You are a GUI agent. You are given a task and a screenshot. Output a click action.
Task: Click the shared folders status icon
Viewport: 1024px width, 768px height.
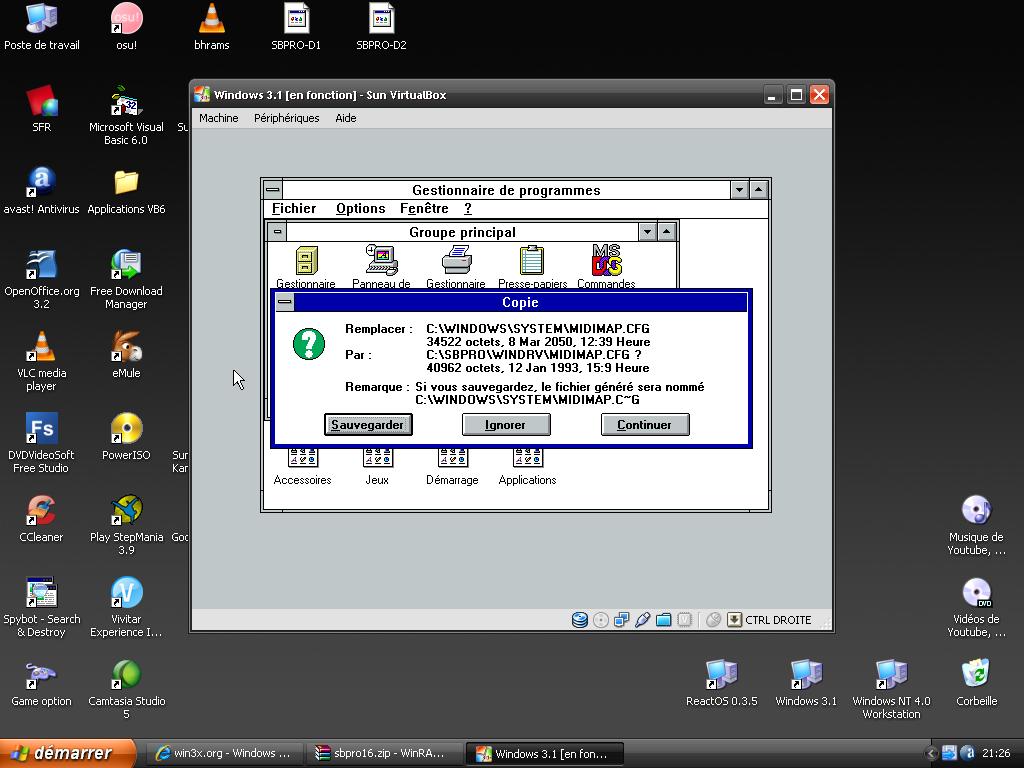[x=663, y=620]
